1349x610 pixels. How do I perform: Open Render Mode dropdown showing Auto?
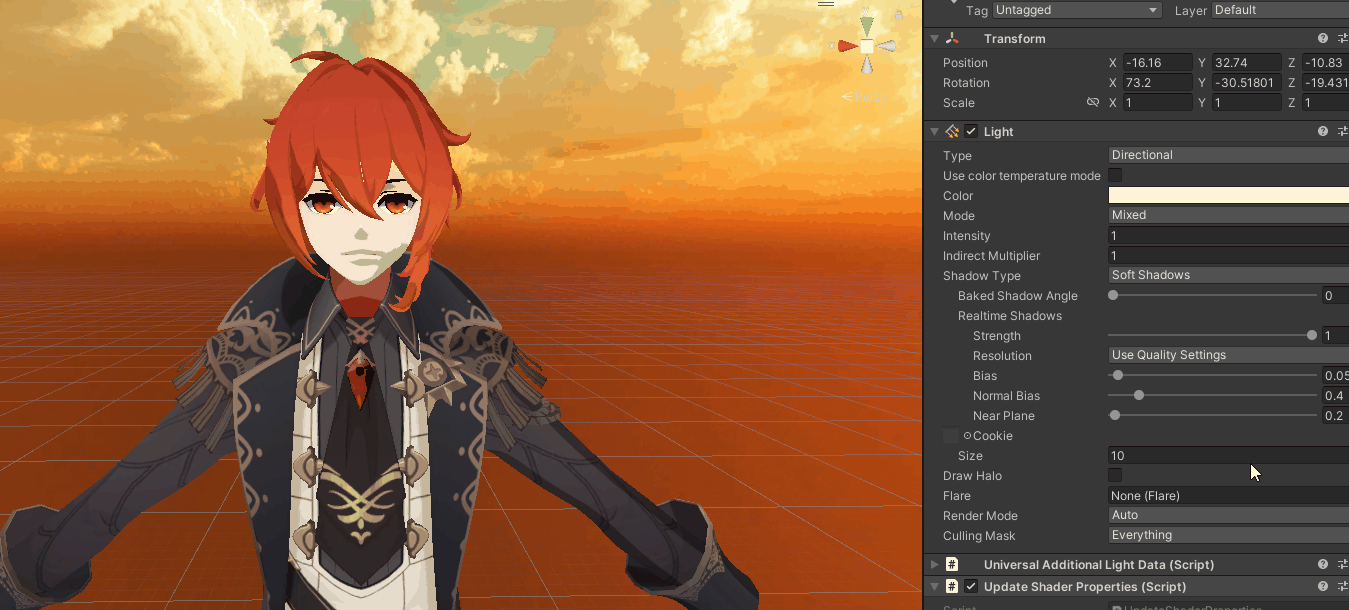(1228, 515)
